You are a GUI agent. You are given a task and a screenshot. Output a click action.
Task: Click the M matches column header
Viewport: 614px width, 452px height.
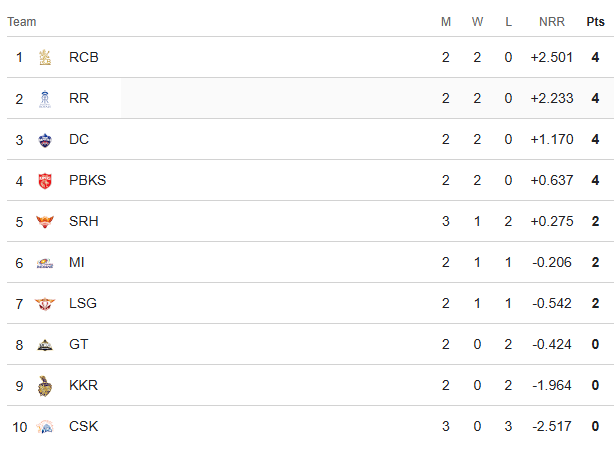(x=446, y=22)
